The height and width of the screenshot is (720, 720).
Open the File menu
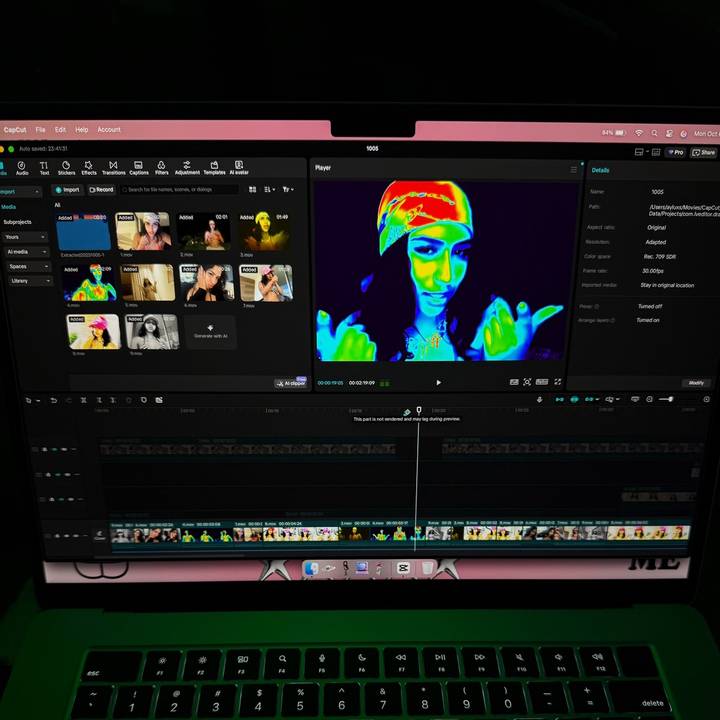41,130
